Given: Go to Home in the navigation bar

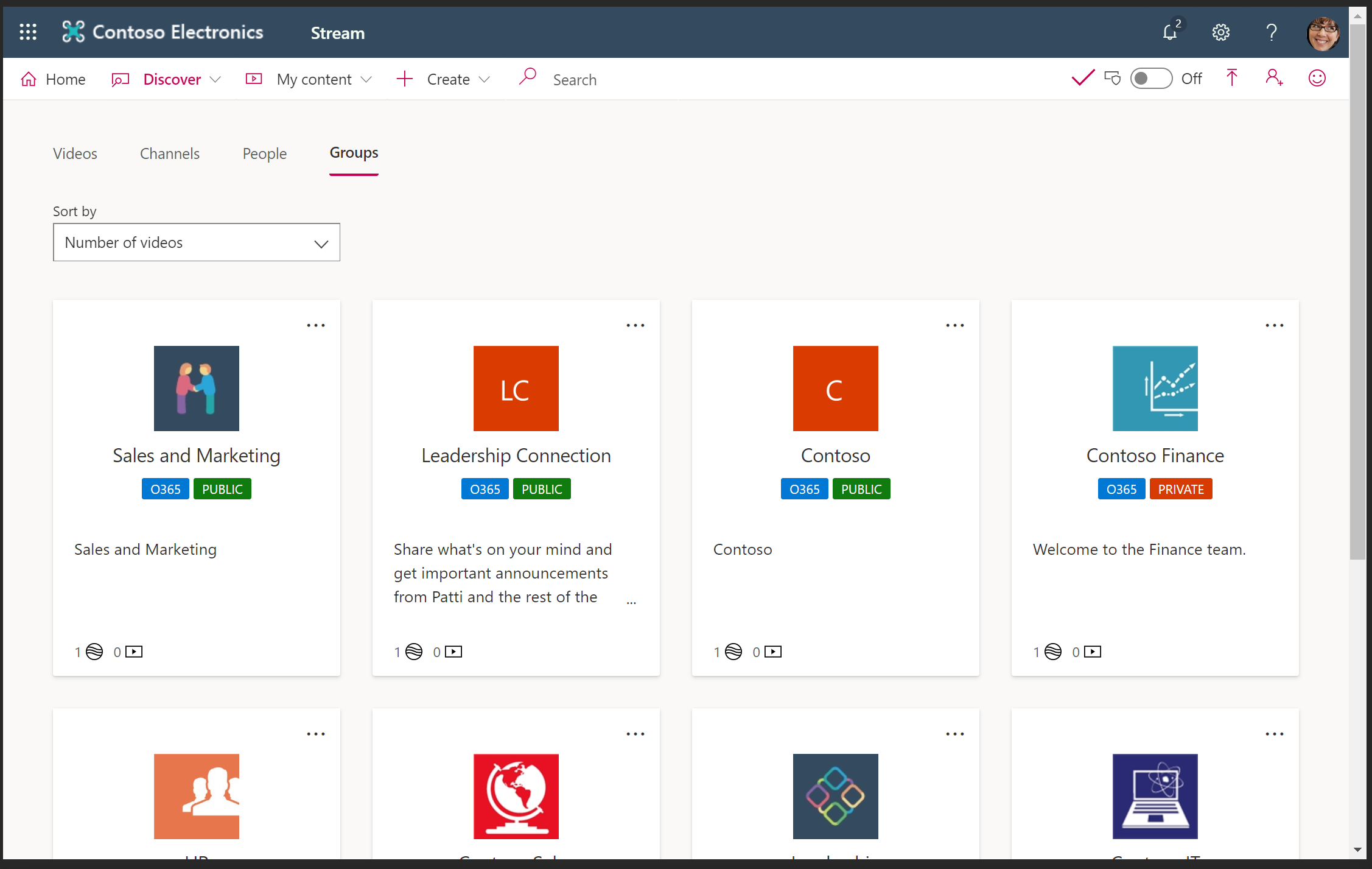Looking at the screenshot, I should click(x=53, y=79).
